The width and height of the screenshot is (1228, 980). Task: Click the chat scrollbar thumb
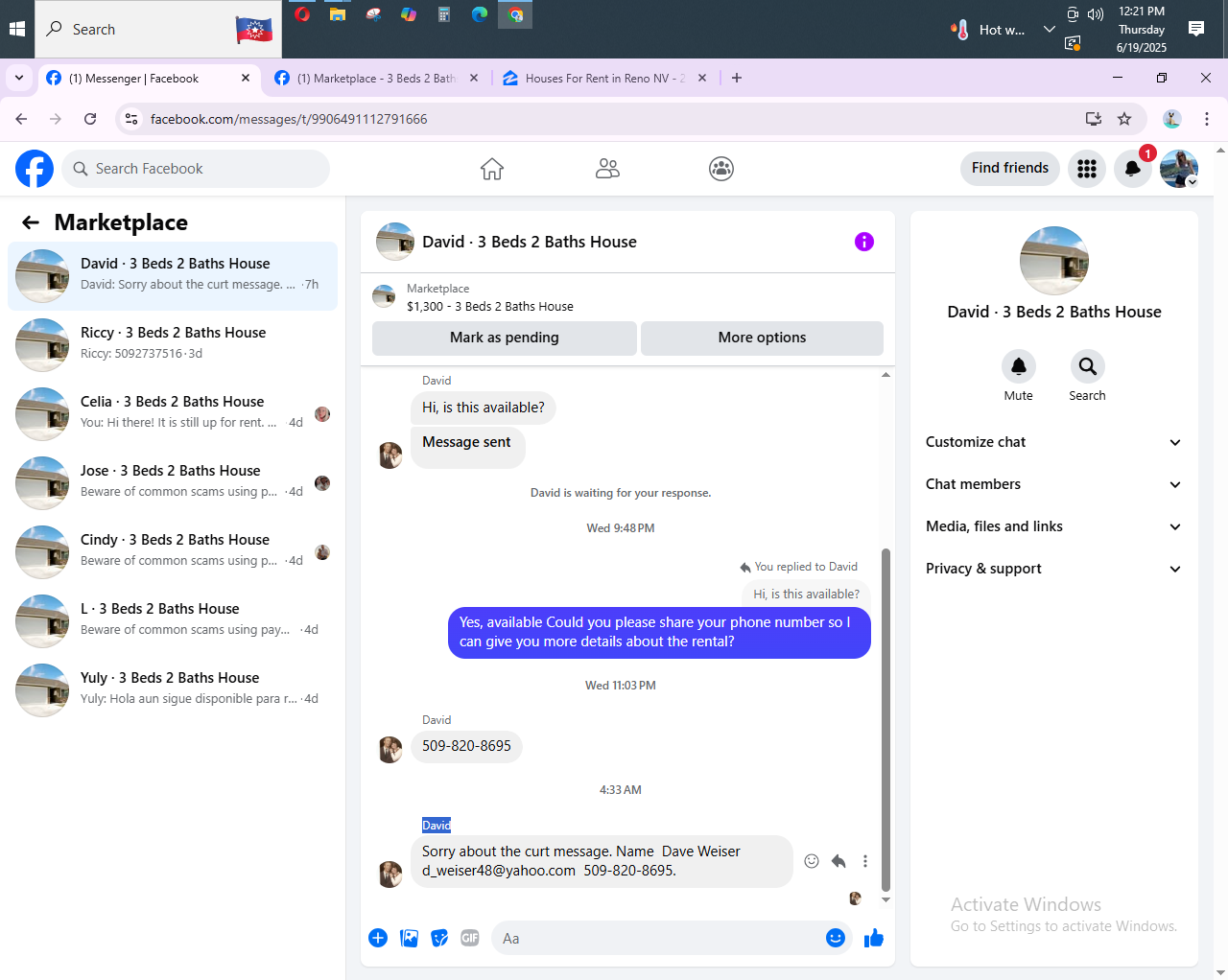(886, 719)
